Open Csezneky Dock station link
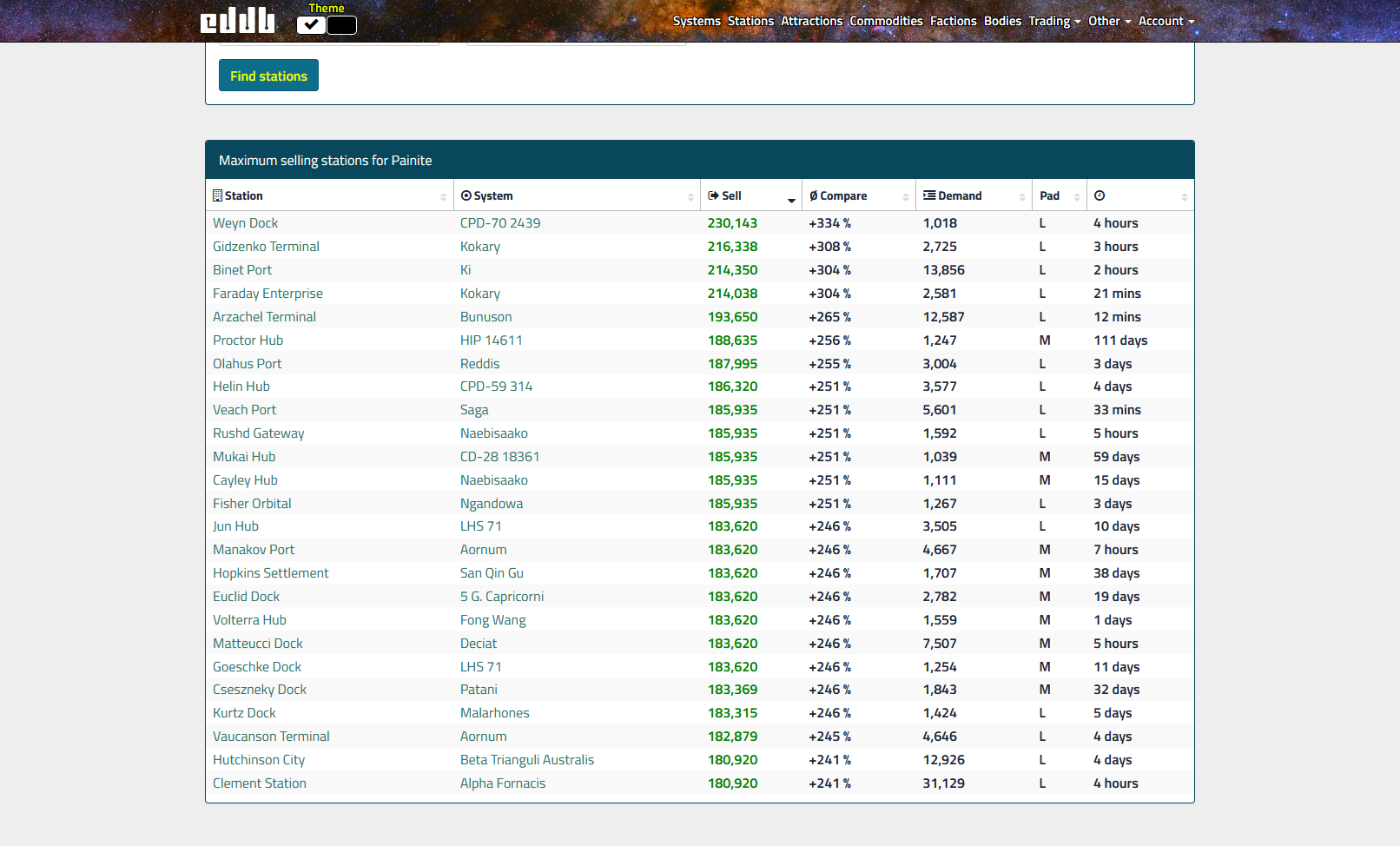The width and height of the screenshot is (1400, 846). pyautogui.click(x=260, y=690)
